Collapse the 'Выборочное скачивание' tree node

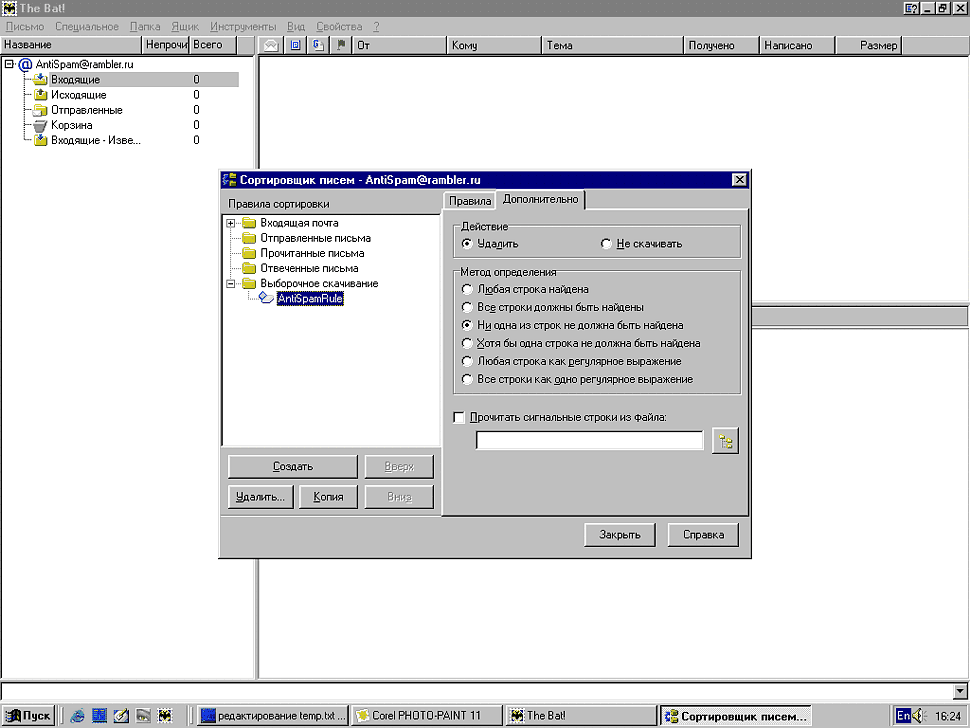click(x=231, y=284)
